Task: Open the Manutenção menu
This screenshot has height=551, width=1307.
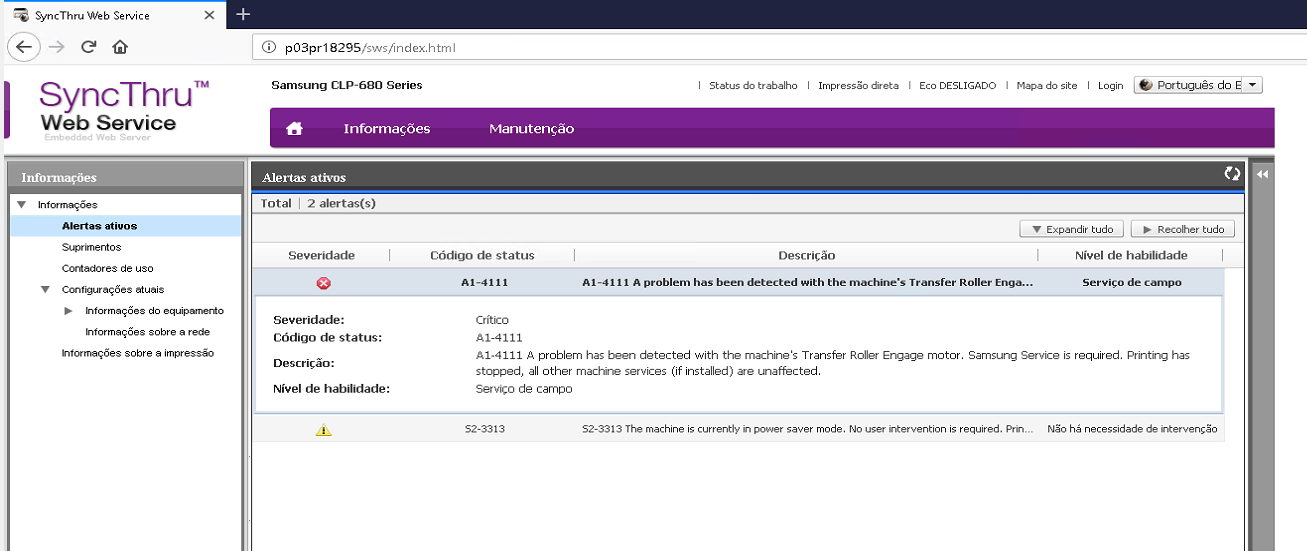Action: click(531, 129)
